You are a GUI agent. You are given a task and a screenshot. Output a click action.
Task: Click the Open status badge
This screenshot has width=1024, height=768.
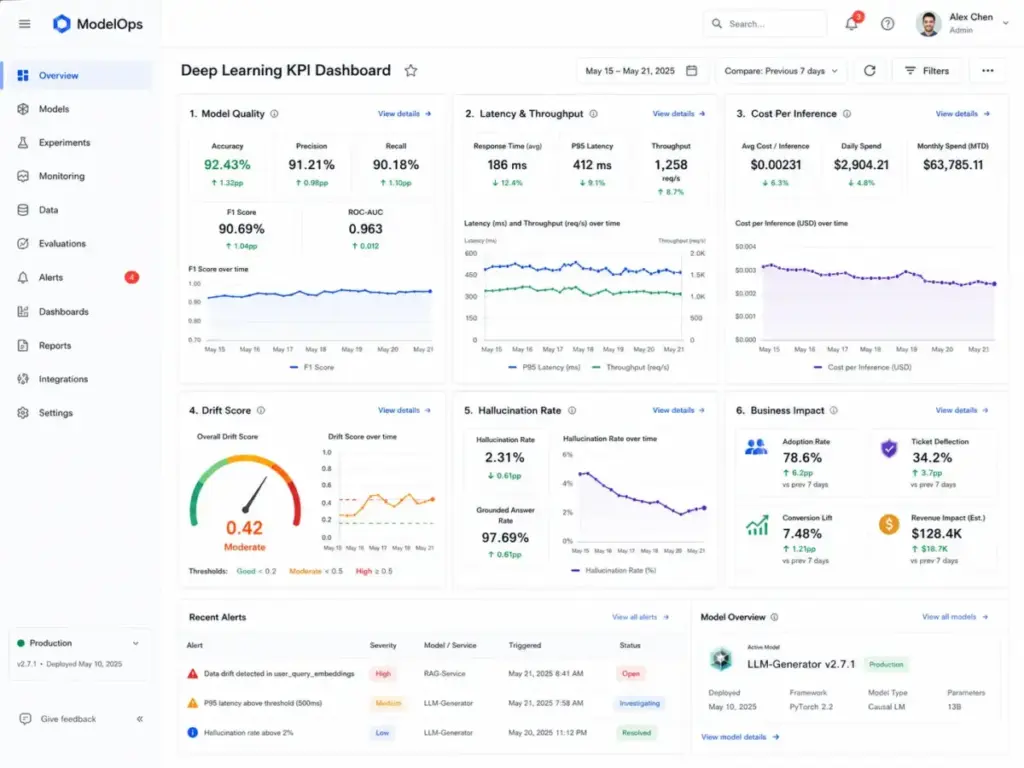[631, 673]
